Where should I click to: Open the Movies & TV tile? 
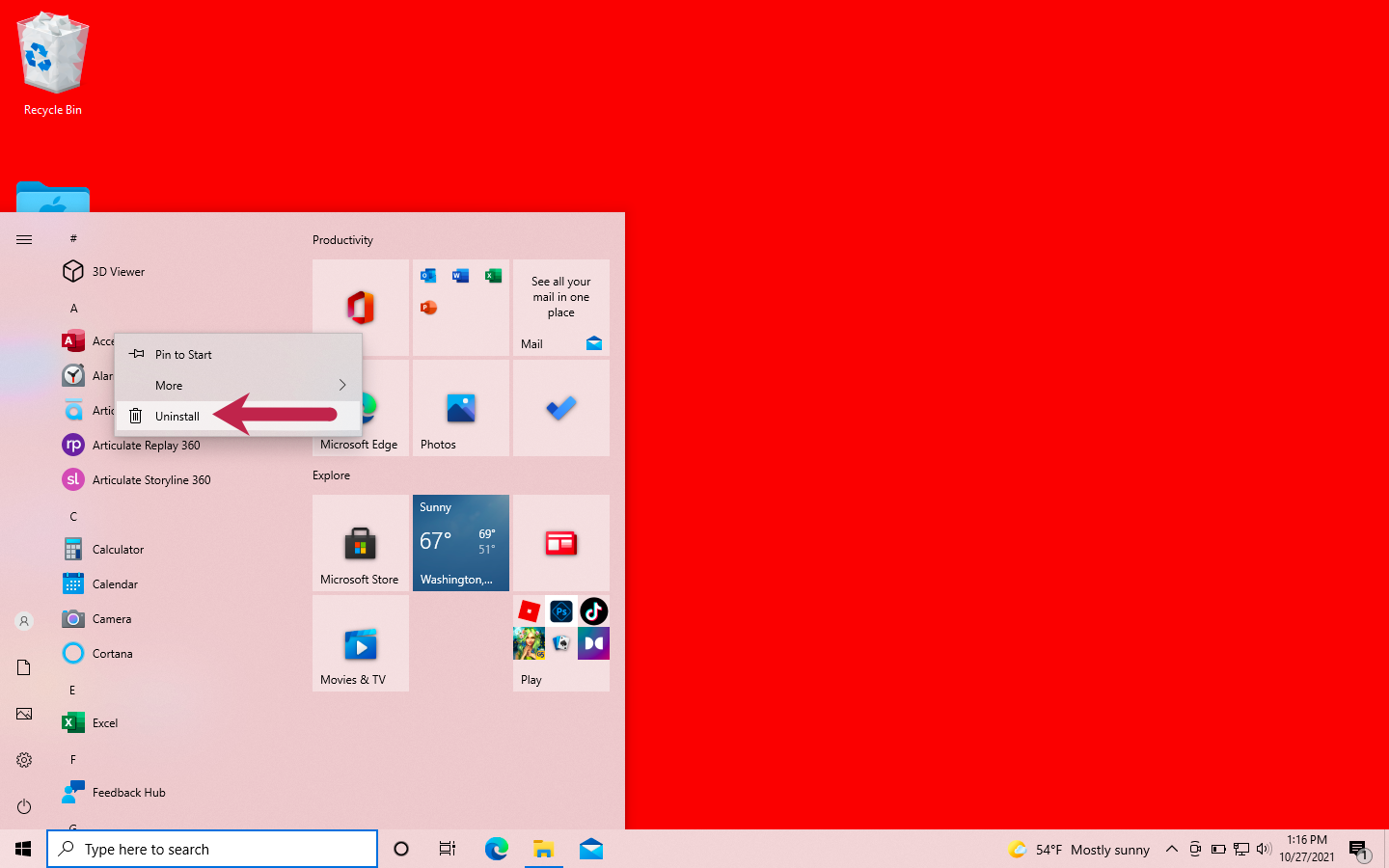(x=361, y=643)
